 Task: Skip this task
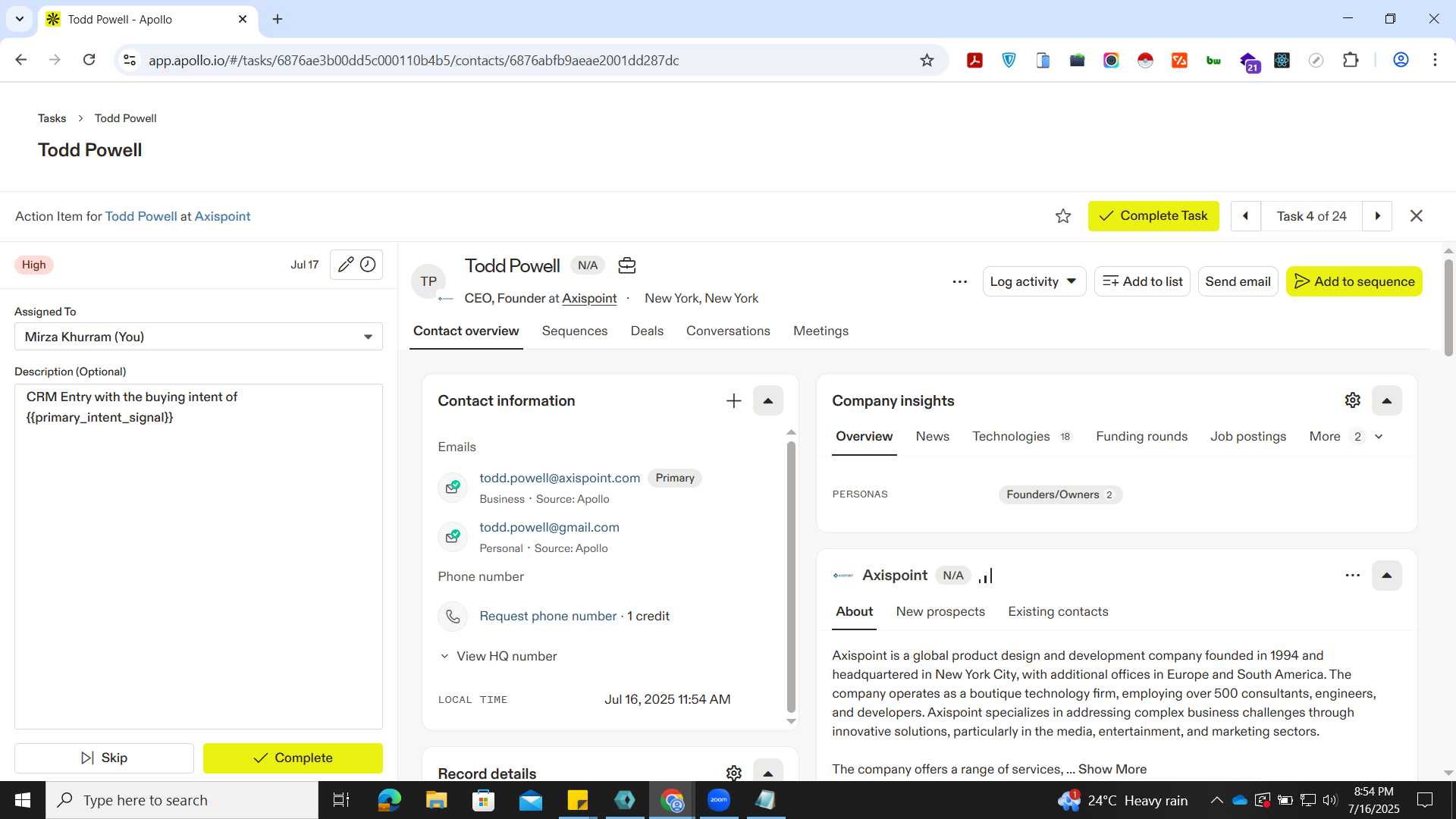click(104, 758)
